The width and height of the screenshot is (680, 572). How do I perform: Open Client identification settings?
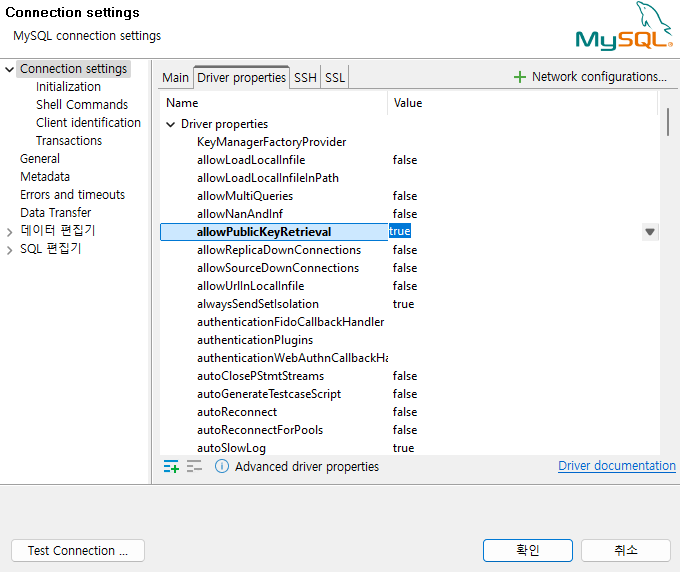[x=88, y=123]
